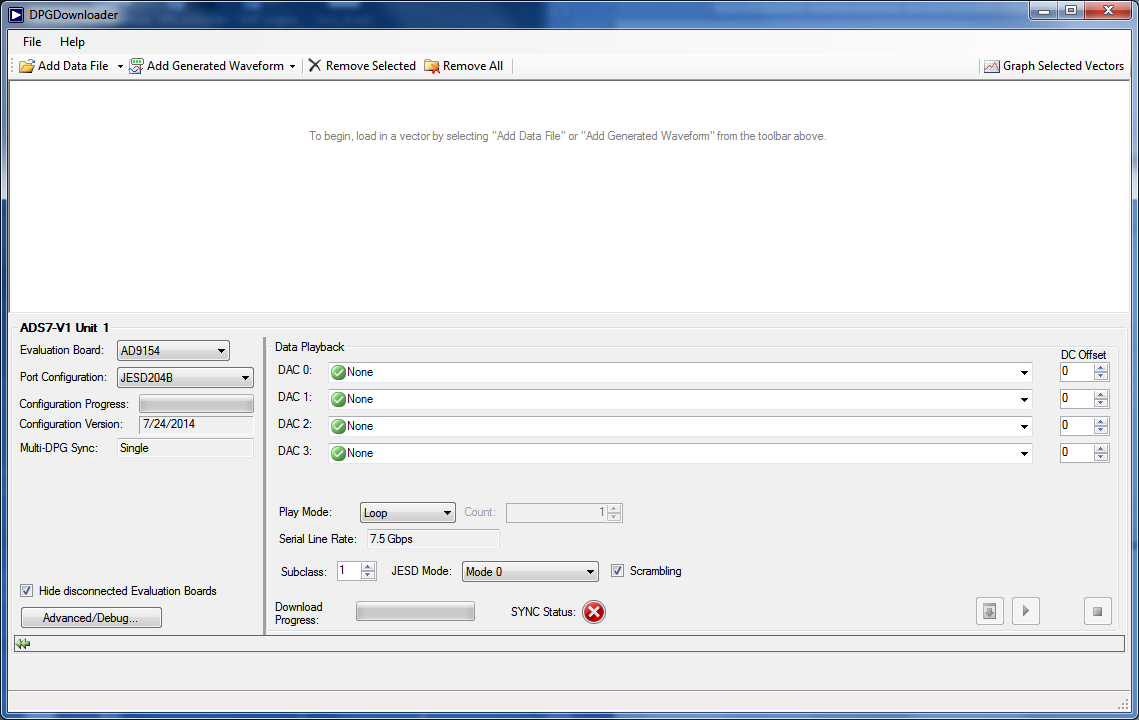Click Graph Selected Vectors button
1139x720 pixels.
point(1054,66)
